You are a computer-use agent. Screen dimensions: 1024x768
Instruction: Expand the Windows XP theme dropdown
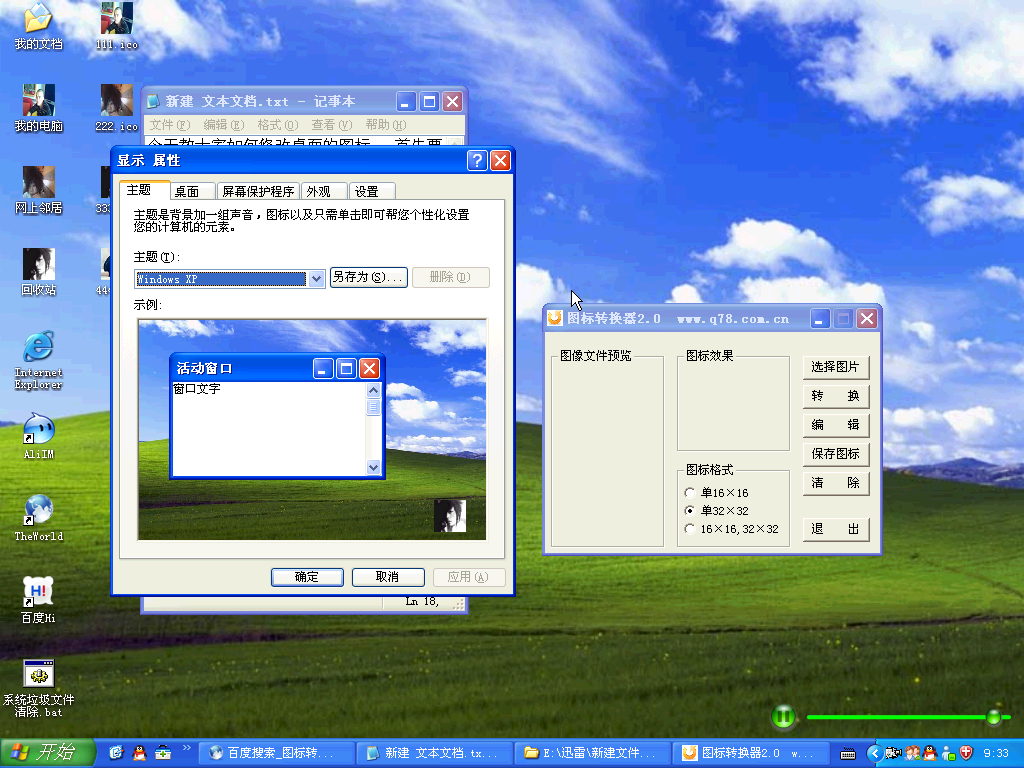[x=316, y=279]
